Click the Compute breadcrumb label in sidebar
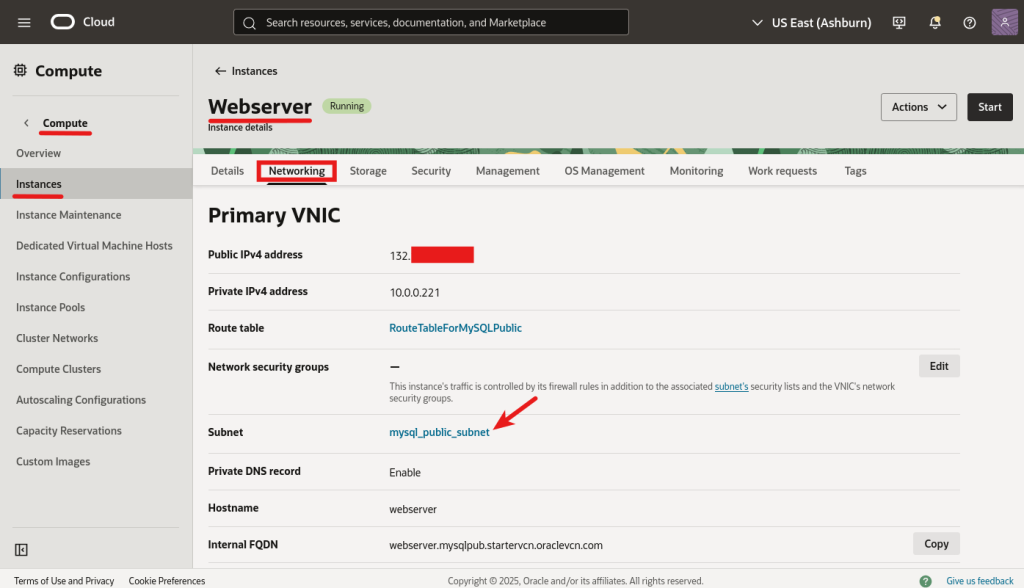This screenshot has width=1024, height=588. click(65, 123)
